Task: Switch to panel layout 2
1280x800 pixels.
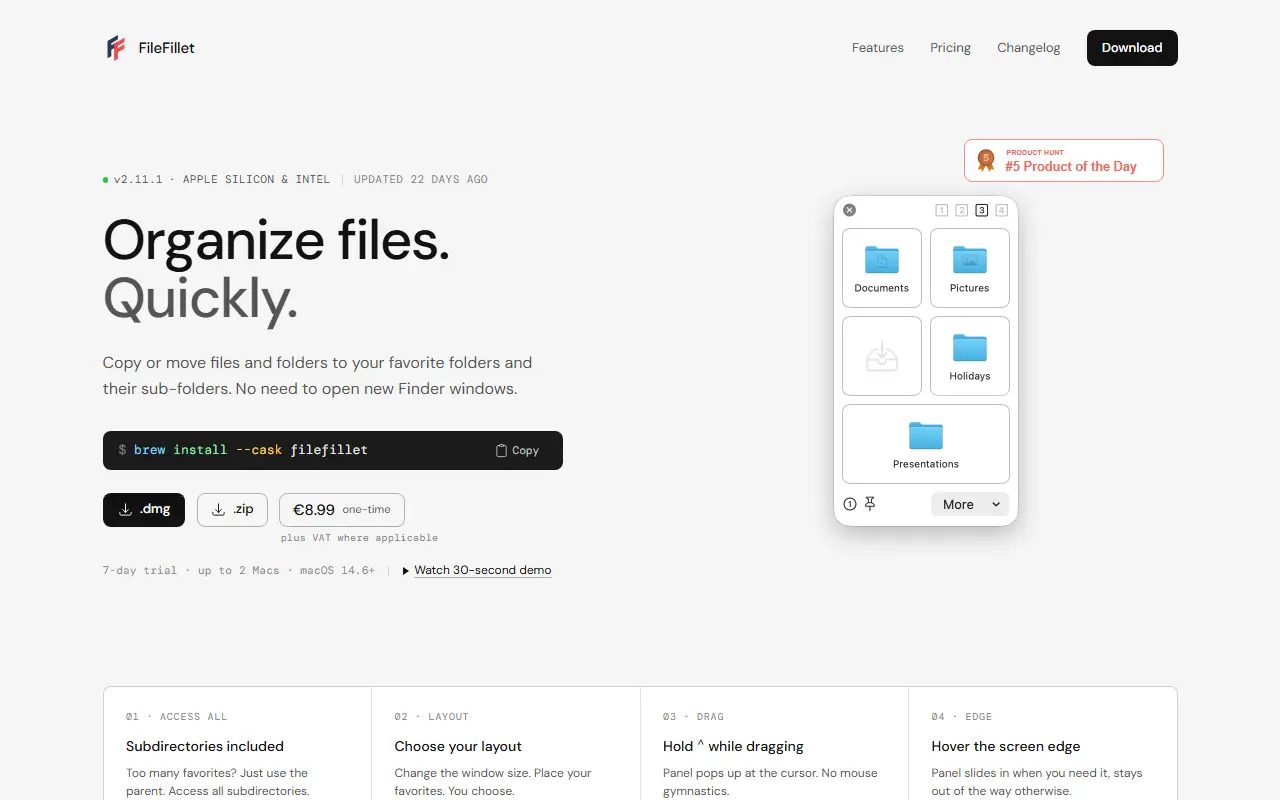Action: pyautogui.click(x=961, y=210)
